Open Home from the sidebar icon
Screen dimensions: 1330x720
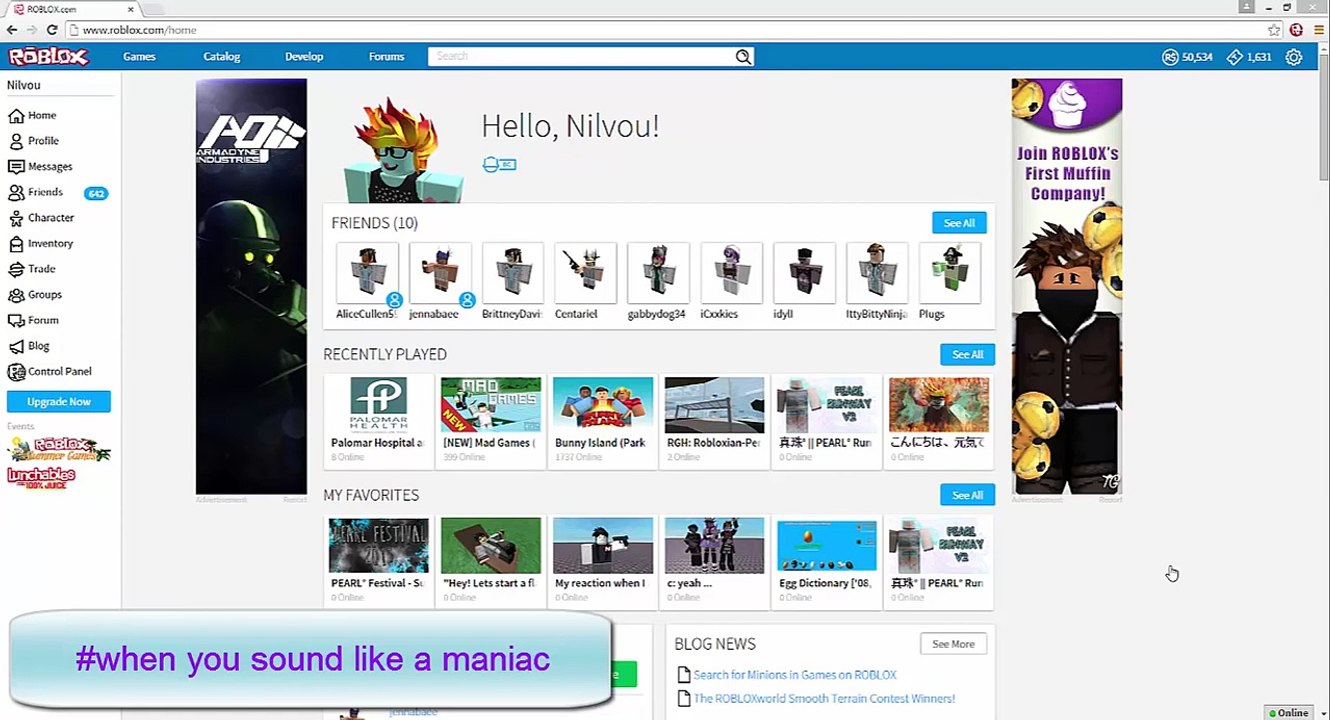[x=16, y=116]
